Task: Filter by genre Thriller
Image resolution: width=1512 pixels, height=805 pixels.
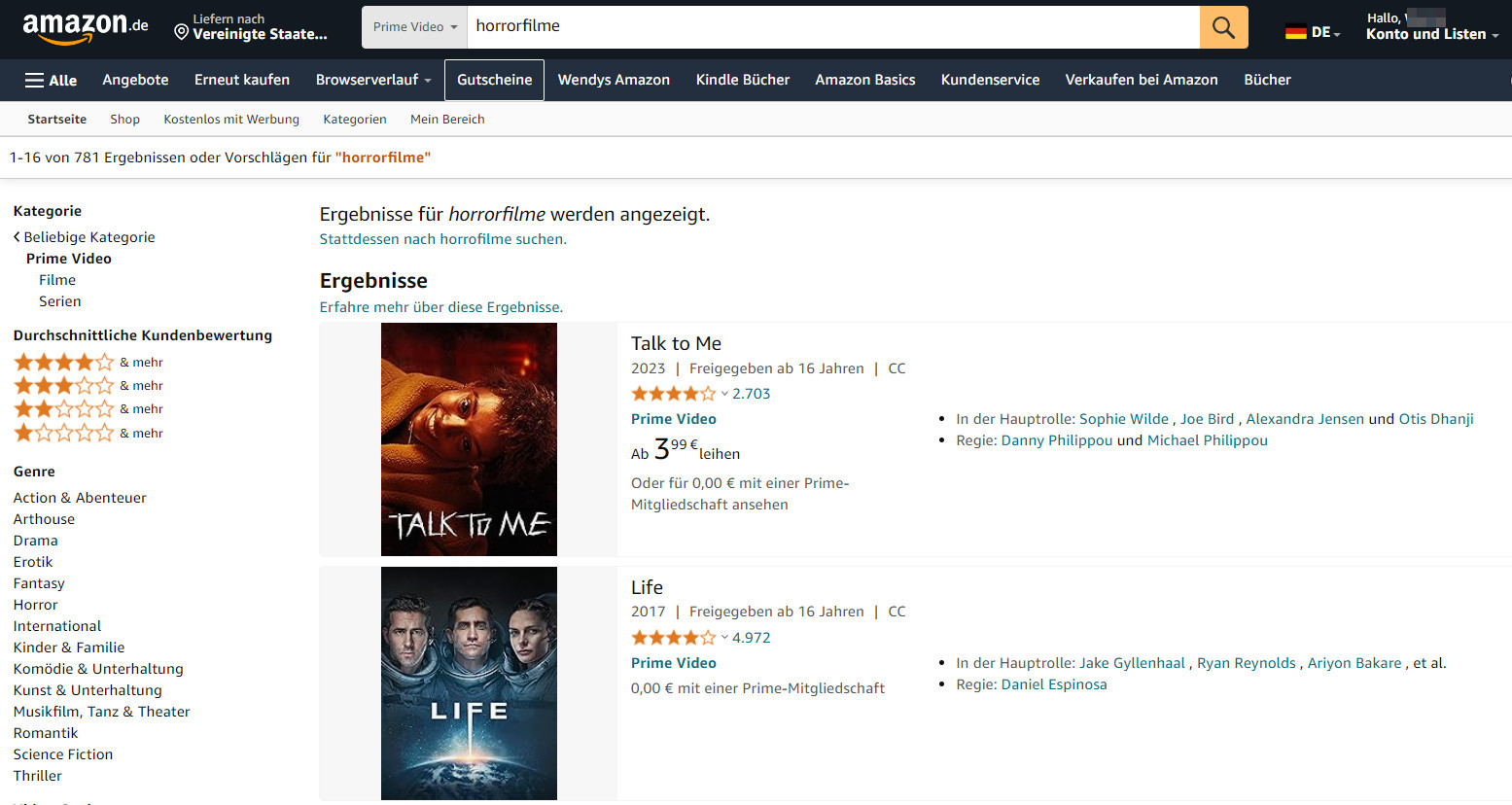Action: coord(37,776)
